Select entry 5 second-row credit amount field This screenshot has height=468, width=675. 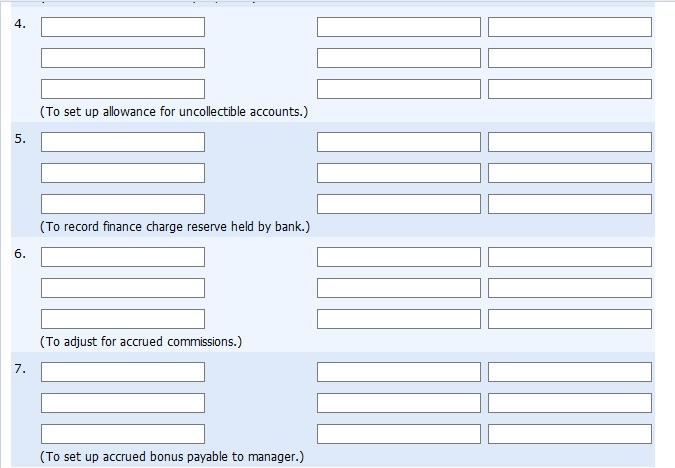(570, 173)
